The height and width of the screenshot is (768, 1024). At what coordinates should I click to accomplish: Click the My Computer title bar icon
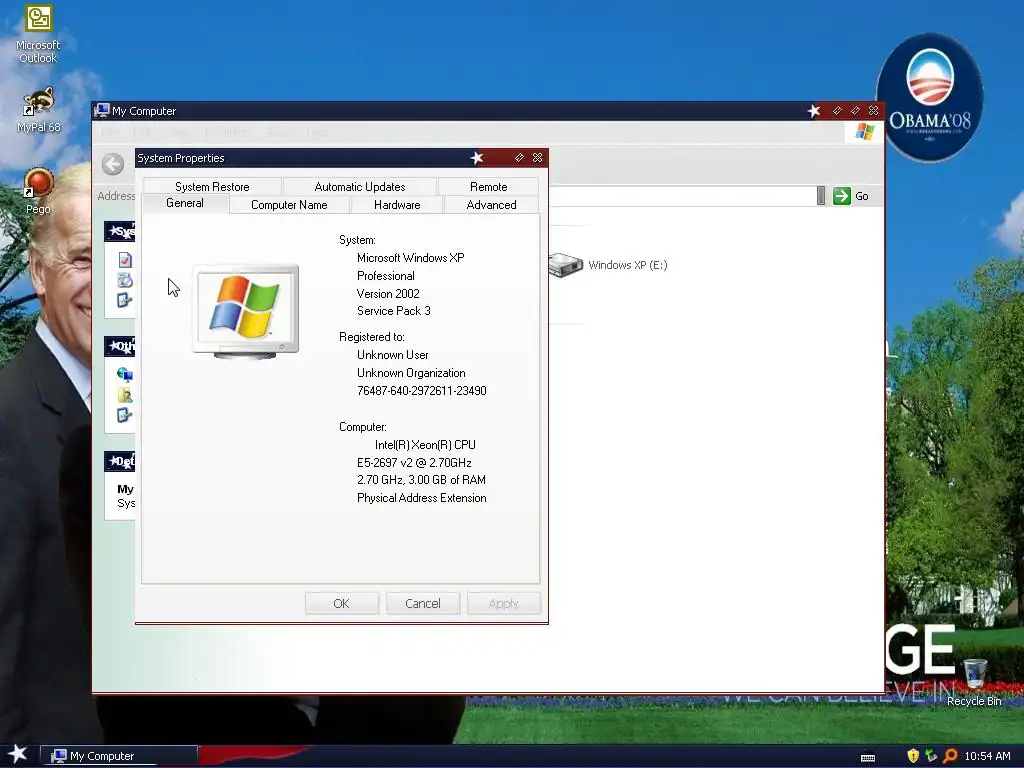pyautogui.click(x=102, y=110)
